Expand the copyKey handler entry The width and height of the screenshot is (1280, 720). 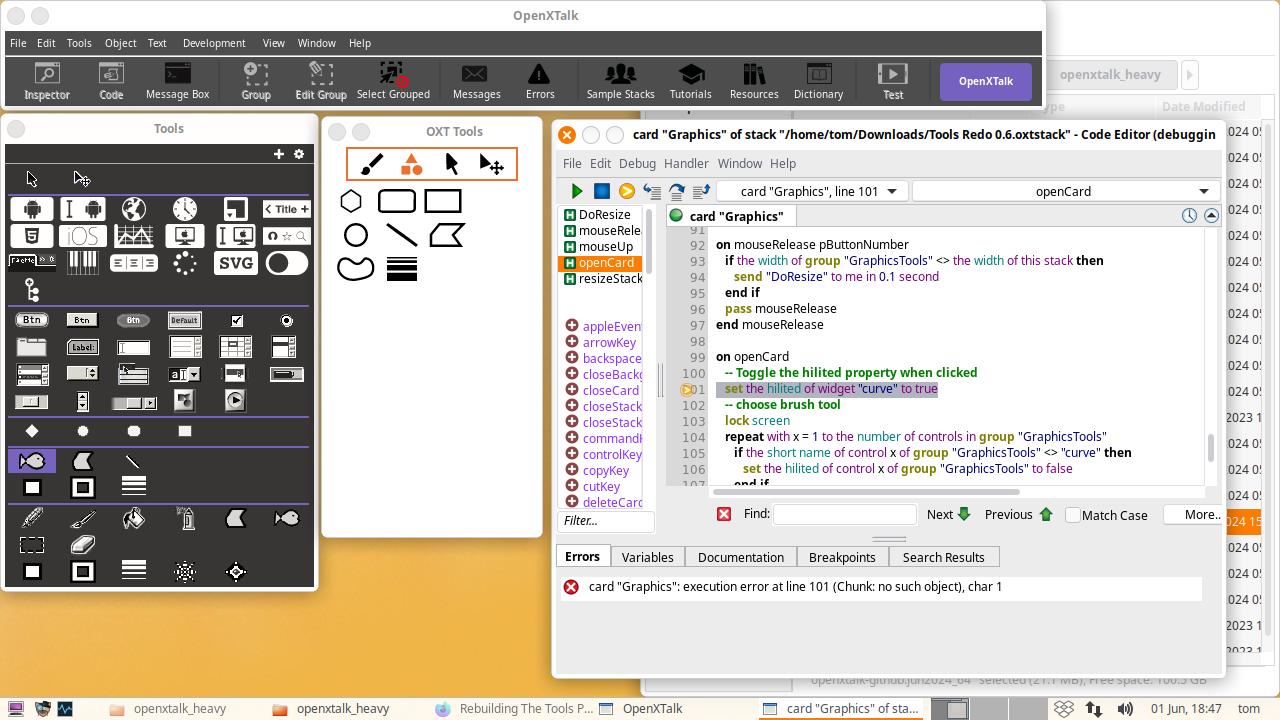click(572, 470)
